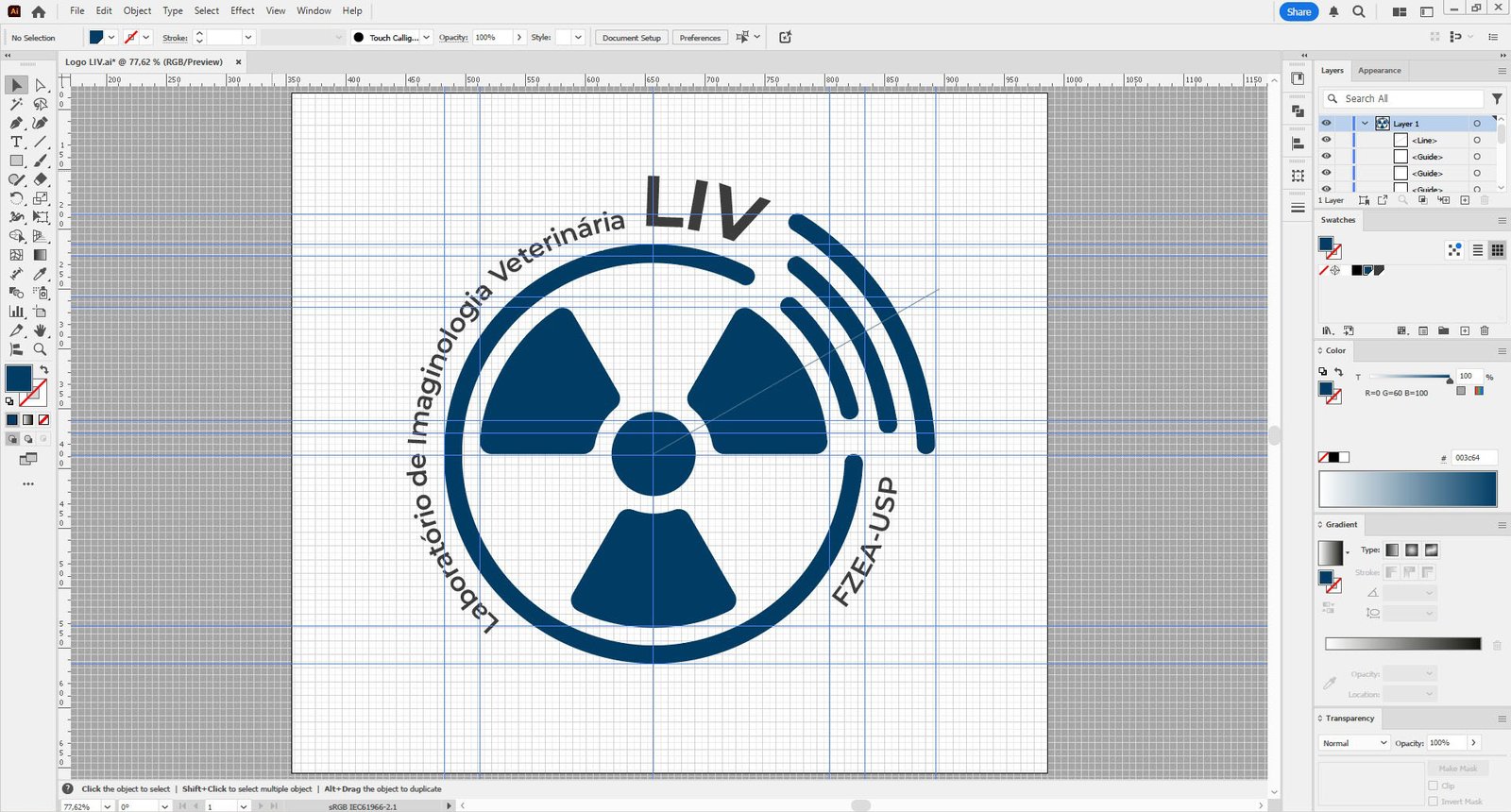Viewport: 1511px width, 812px height.
Task: Open the search magnifier in title bar
Action: (1358, 11)
